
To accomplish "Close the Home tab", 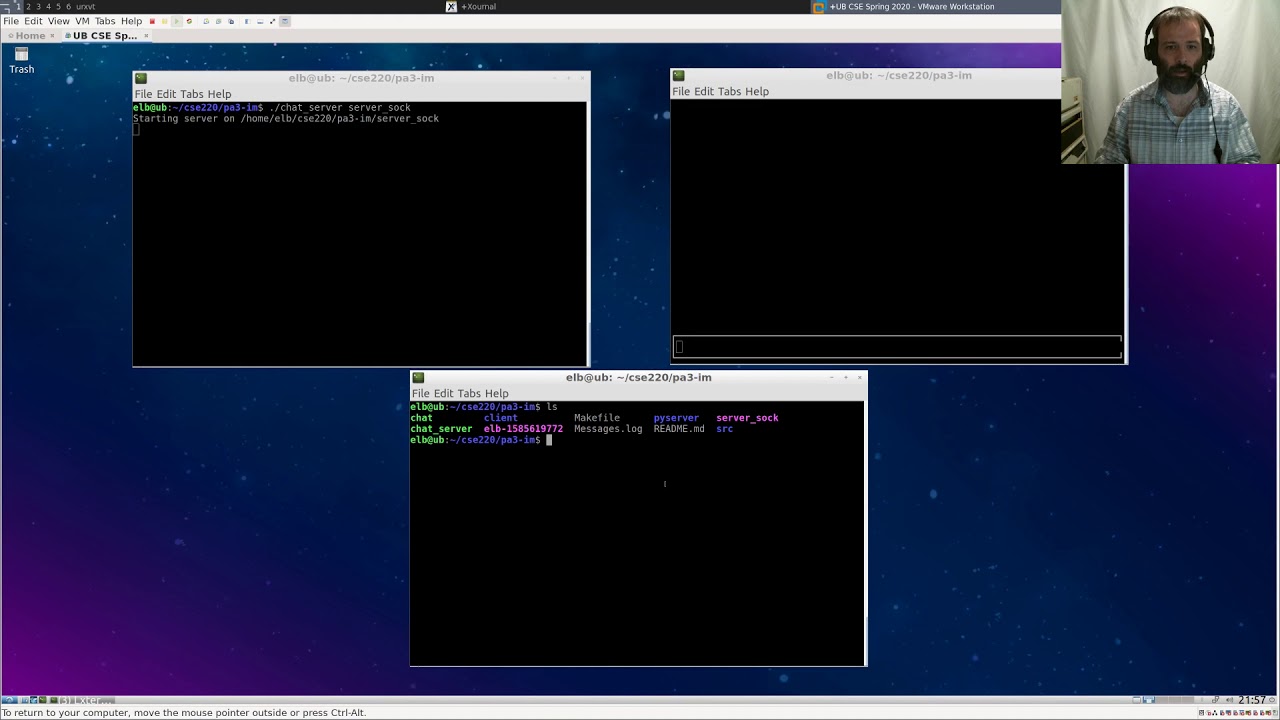I will pos(52,36).
